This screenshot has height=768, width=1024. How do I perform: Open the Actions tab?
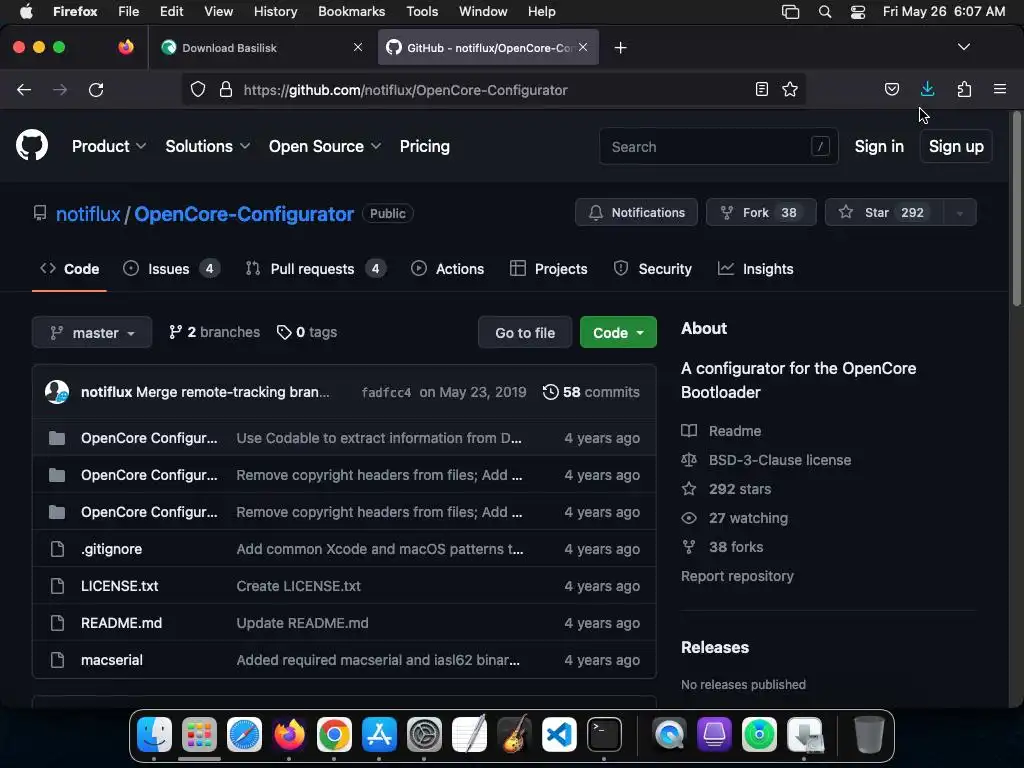(x=447, y=269)
